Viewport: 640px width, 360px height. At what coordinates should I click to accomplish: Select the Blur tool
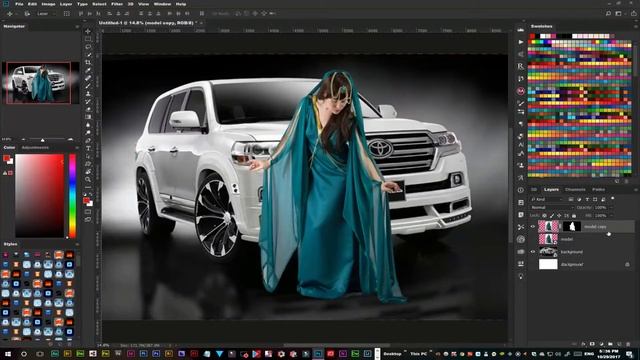coord(88,125)
